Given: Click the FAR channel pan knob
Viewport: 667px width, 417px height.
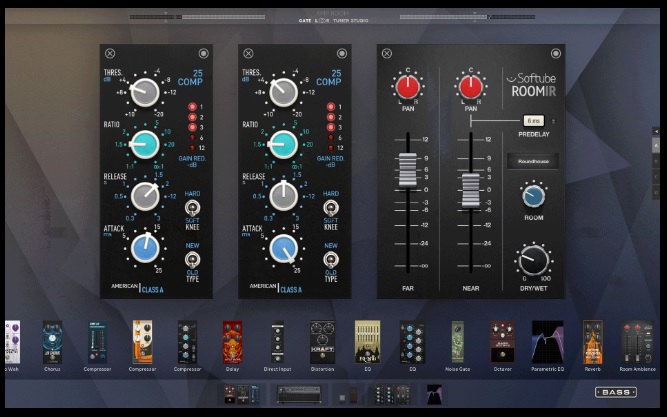Looking at the screenshot, I should (408, 86).
